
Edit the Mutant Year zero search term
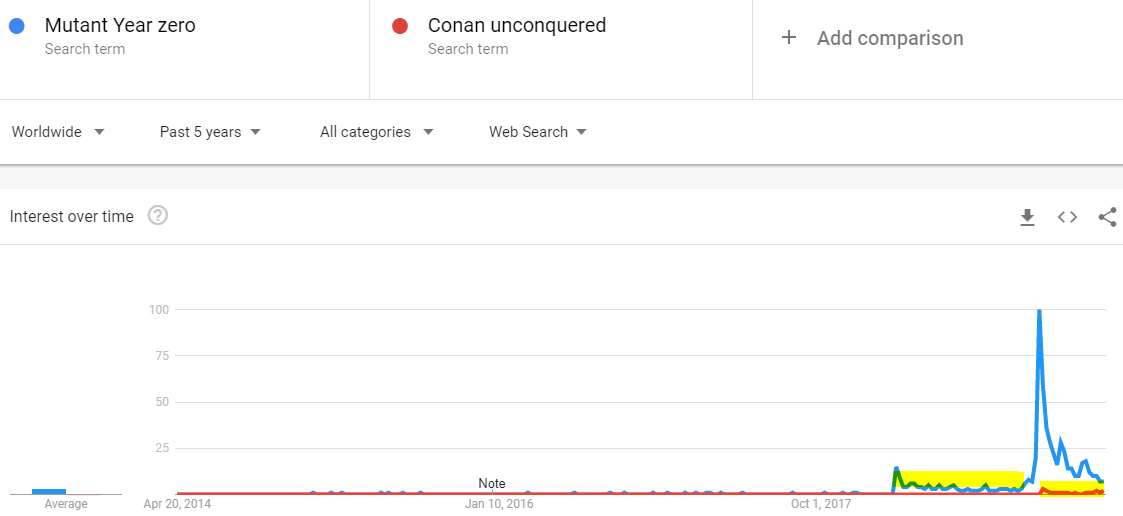(120, 26)
